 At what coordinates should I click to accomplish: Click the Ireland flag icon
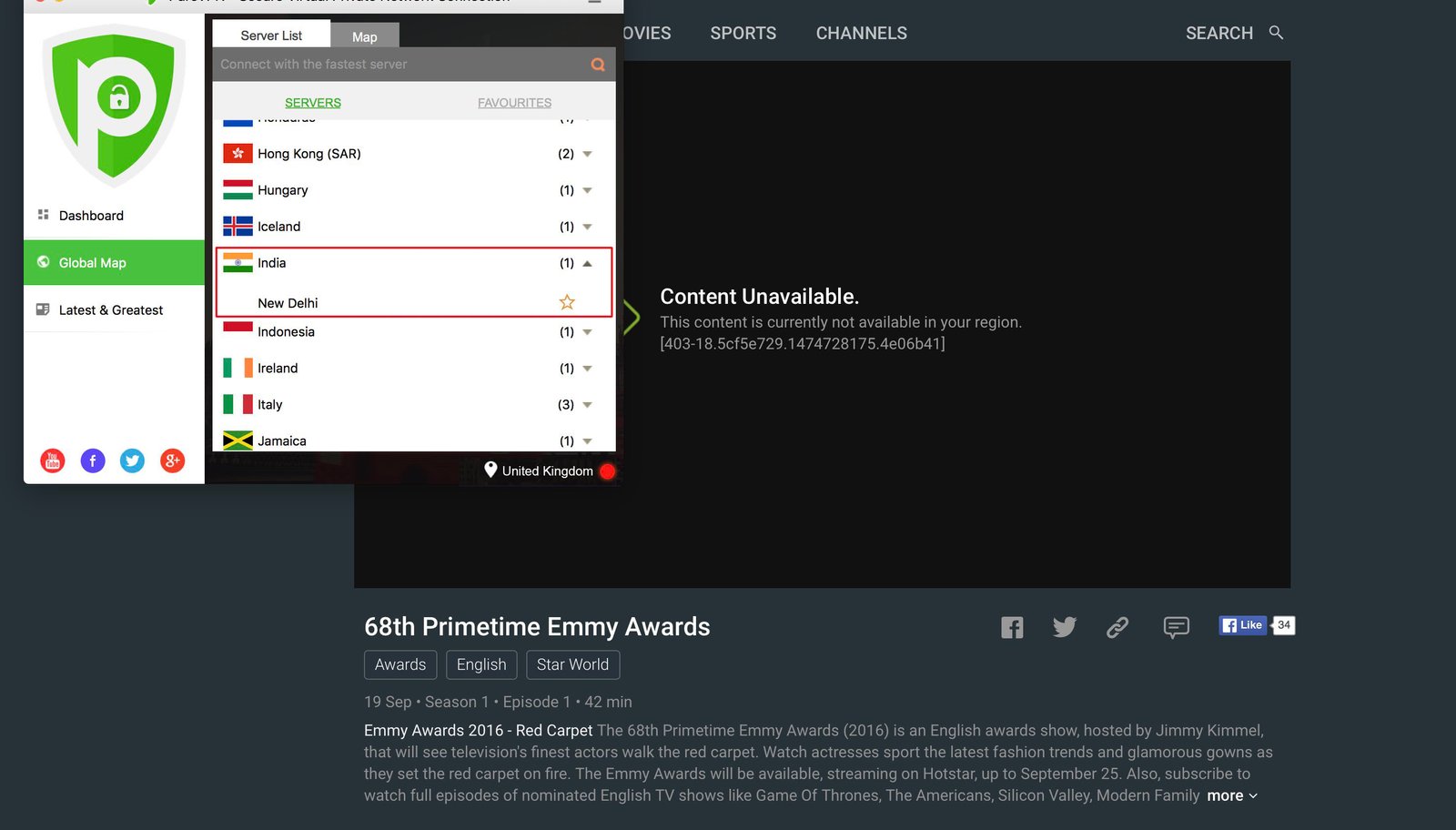(238, 368)
